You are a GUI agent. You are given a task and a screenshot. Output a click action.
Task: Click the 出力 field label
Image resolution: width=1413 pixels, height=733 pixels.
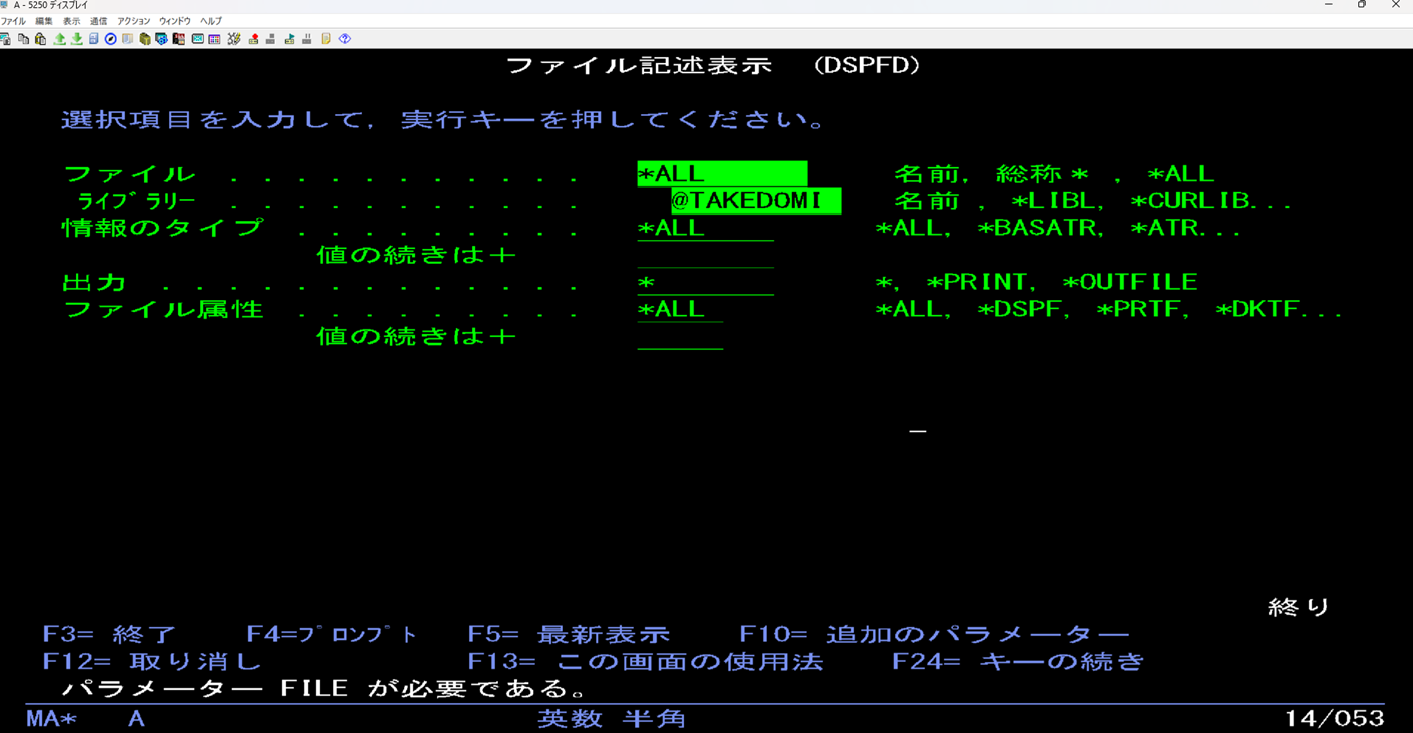tap(94, 282)
